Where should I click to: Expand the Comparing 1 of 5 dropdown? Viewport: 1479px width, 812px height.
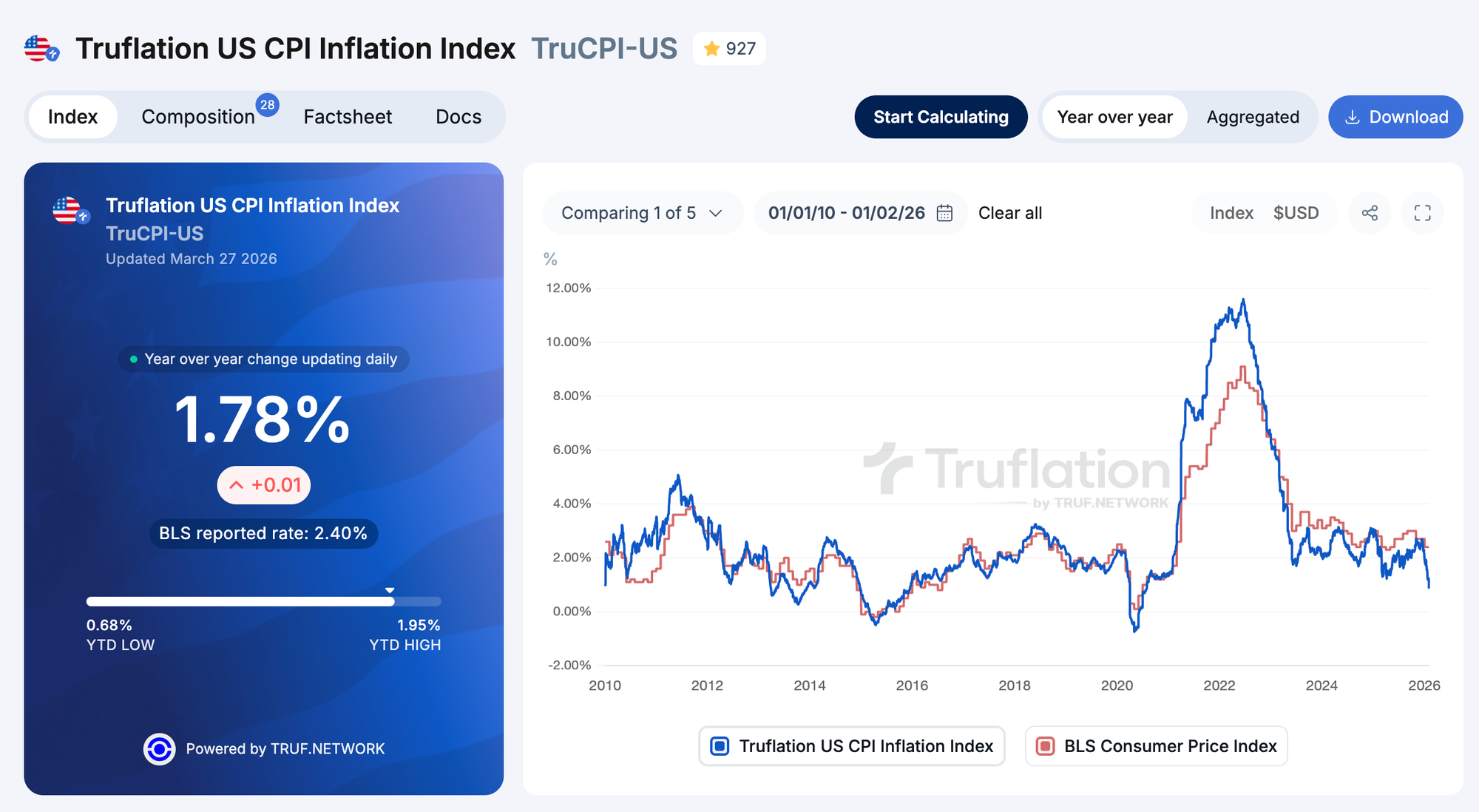[641, 213]
